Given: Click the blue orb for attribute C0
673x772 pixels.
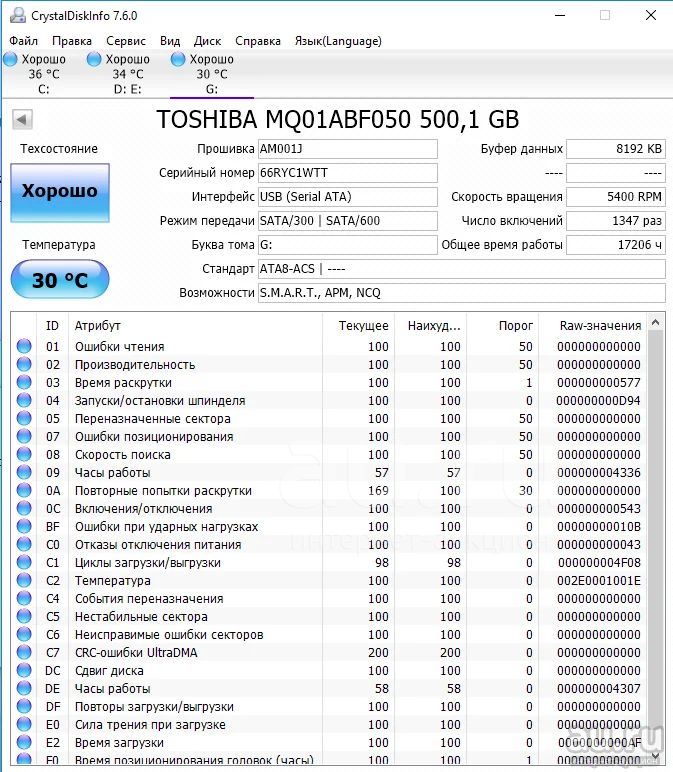Looking at the screenshot, I should pos(24,544).
